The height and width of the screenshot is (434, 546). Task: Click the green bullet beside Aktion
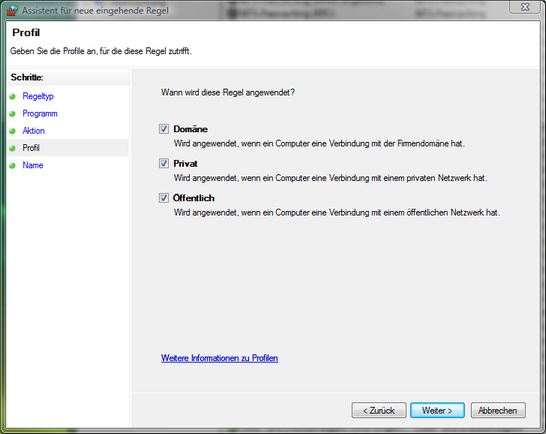tap(13, 131)
